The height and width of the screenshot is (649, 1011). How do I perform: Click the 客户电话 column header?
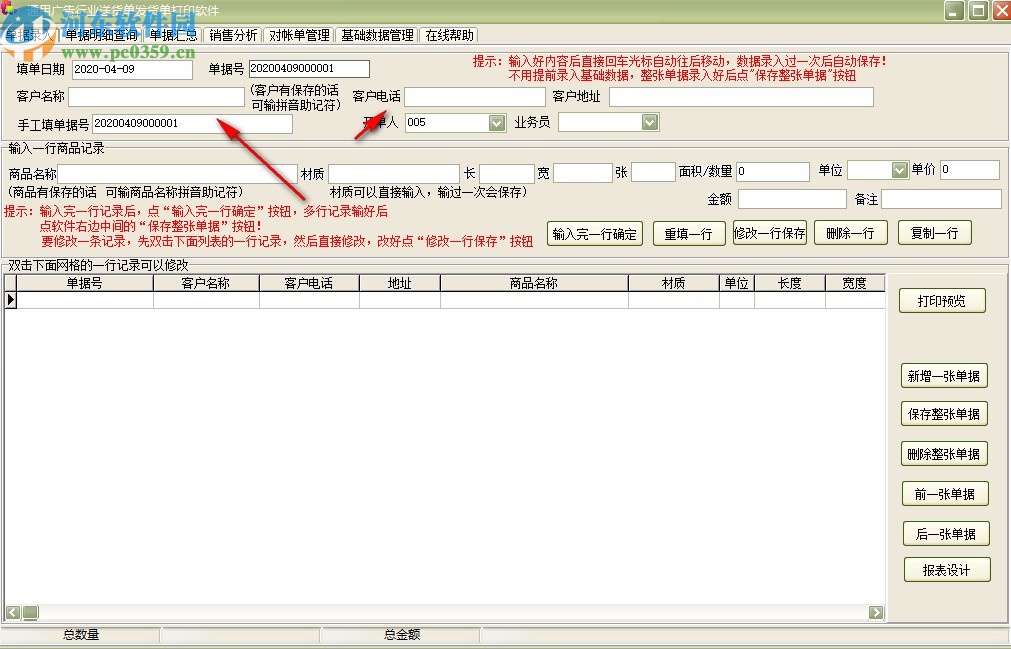click(309, 283)
